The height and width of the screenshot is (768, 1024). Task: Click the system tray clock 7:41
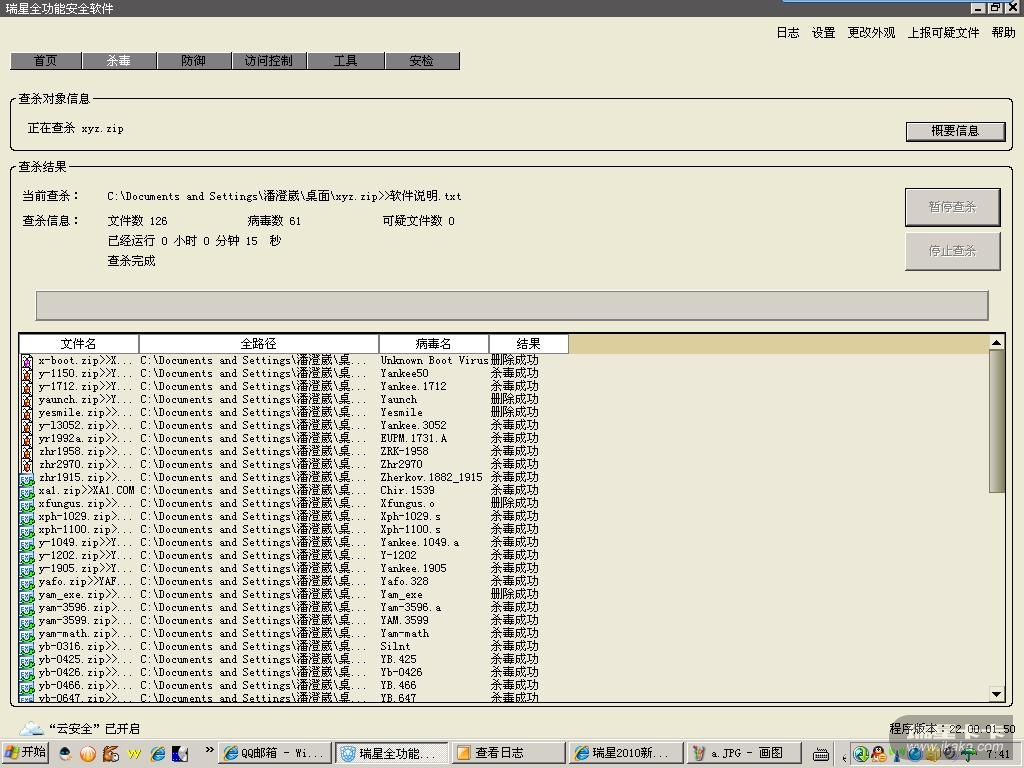click(998, 754)
